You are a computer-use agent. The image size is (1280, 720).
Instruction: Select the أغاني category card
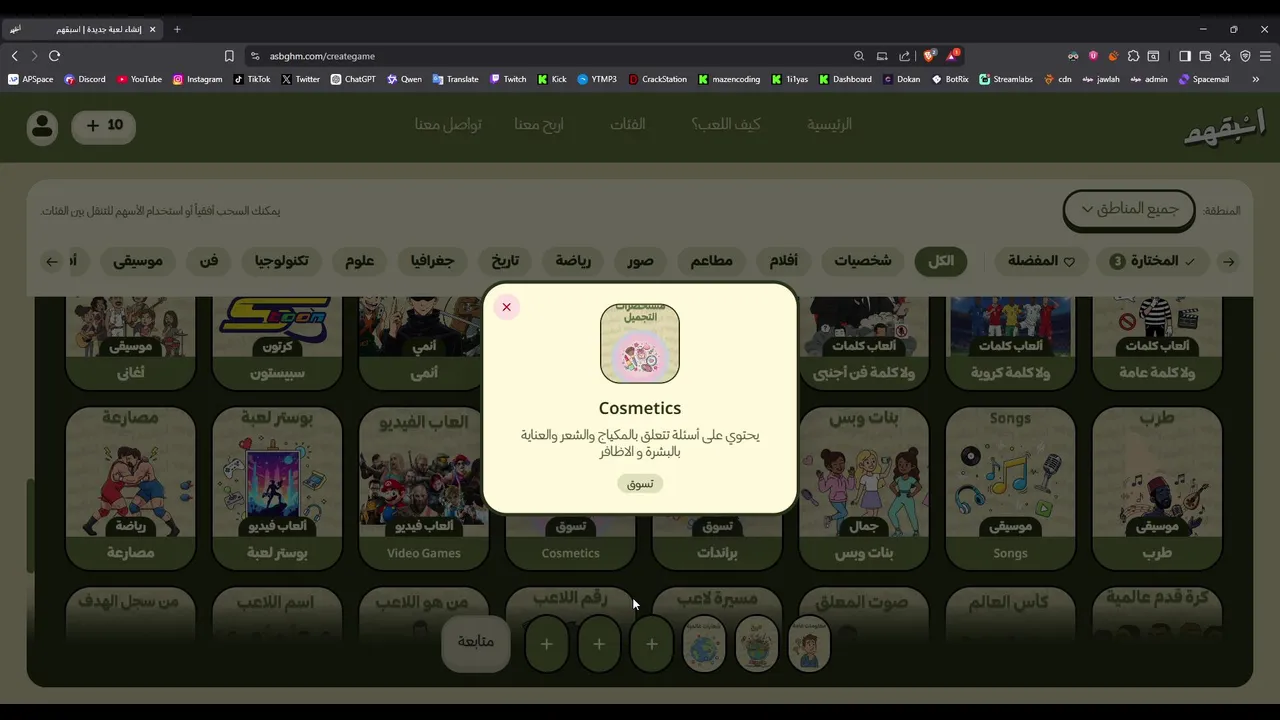tap(131, 343)
